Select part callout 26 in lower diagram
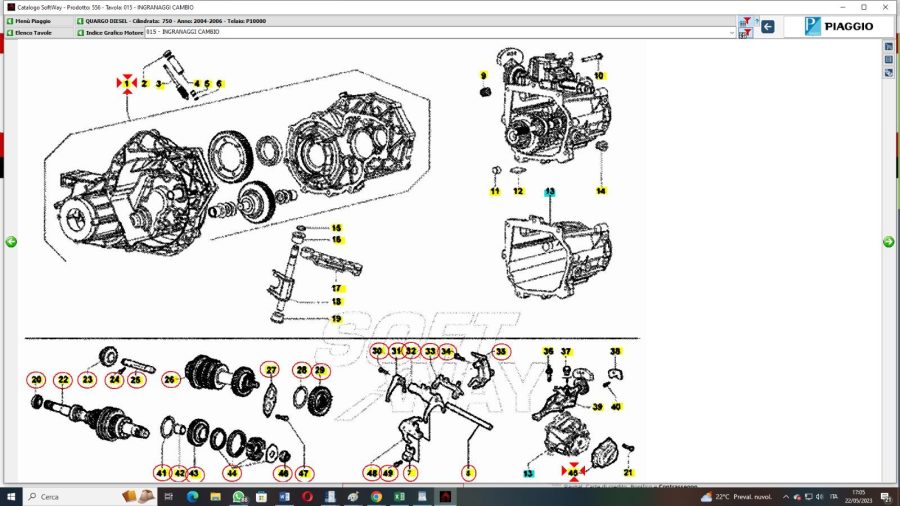Image resolution: width=900 pixels, height=506 pixels. pos(170,380)
